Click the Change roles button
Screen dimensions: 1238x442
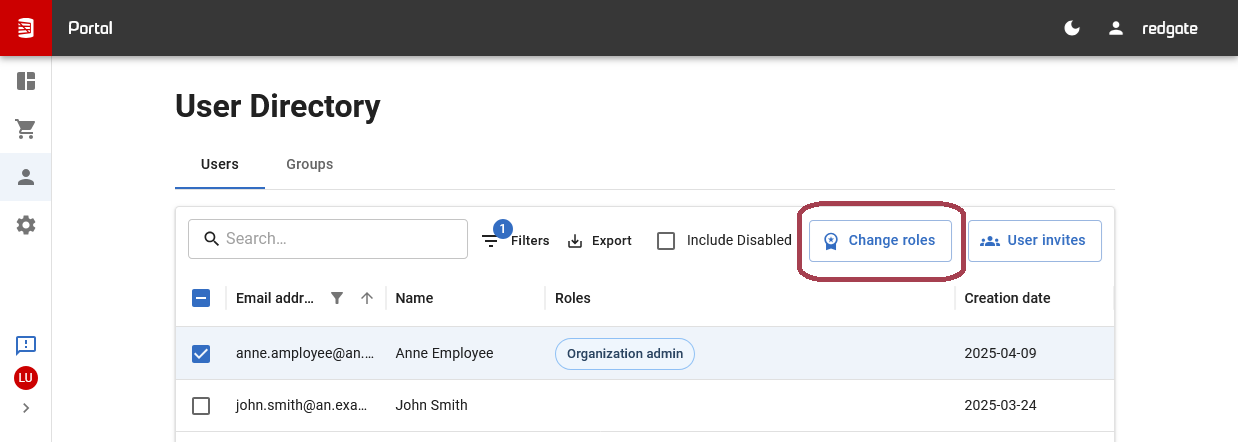[880, 241]
